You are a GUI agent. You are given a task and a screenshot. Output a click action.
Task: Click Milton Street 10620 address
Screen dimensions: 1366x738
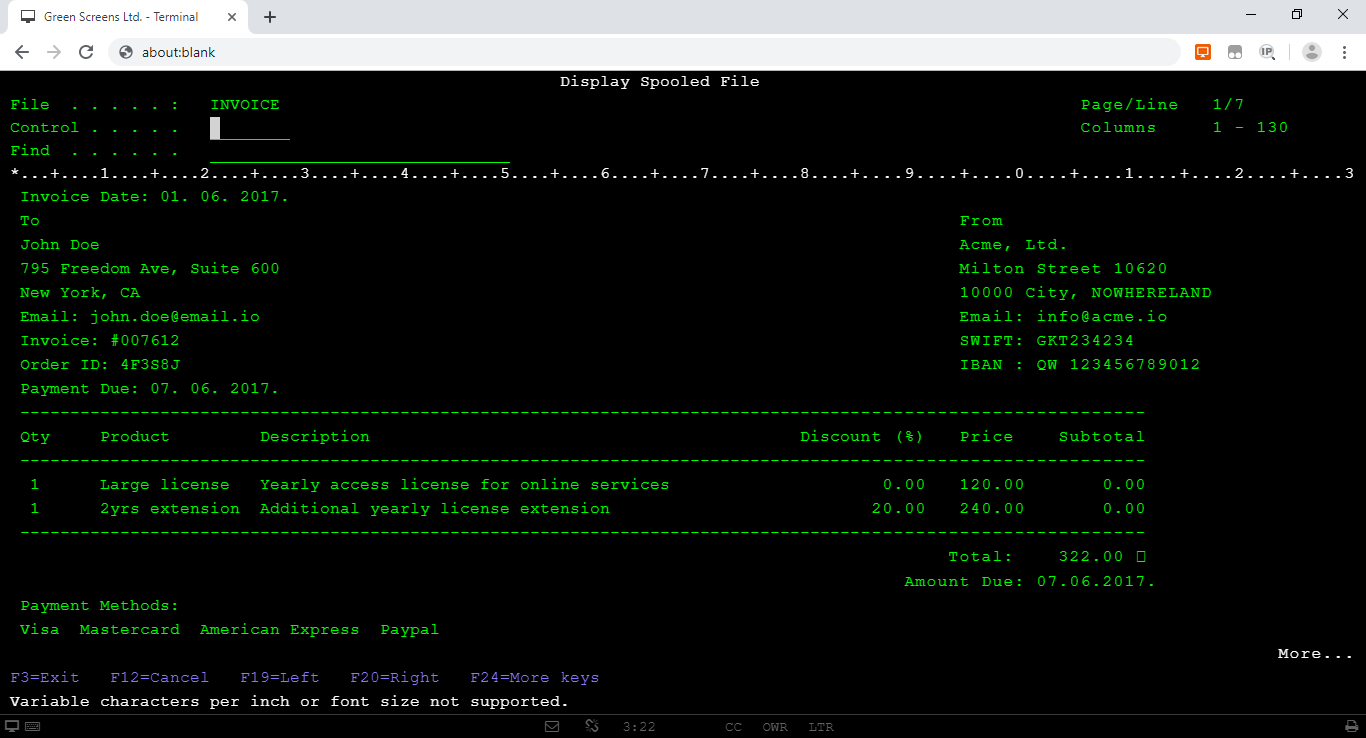(x=1063, y=269)
